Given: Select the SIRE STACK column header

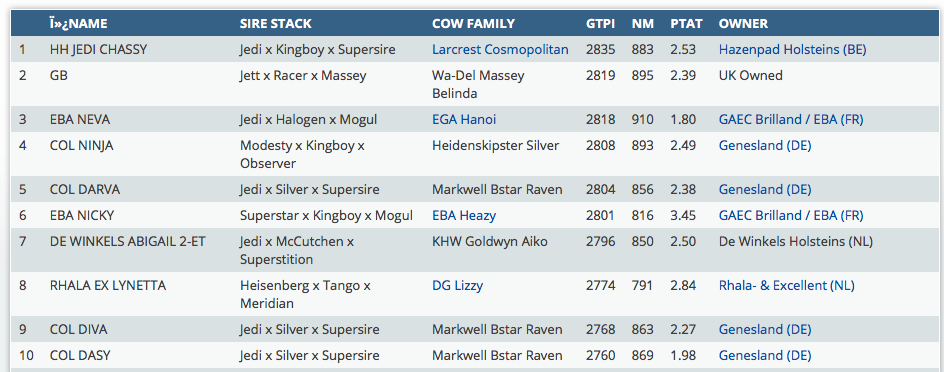Looking at the screenshot, I should pyautogui.click(x=276, y=24).
